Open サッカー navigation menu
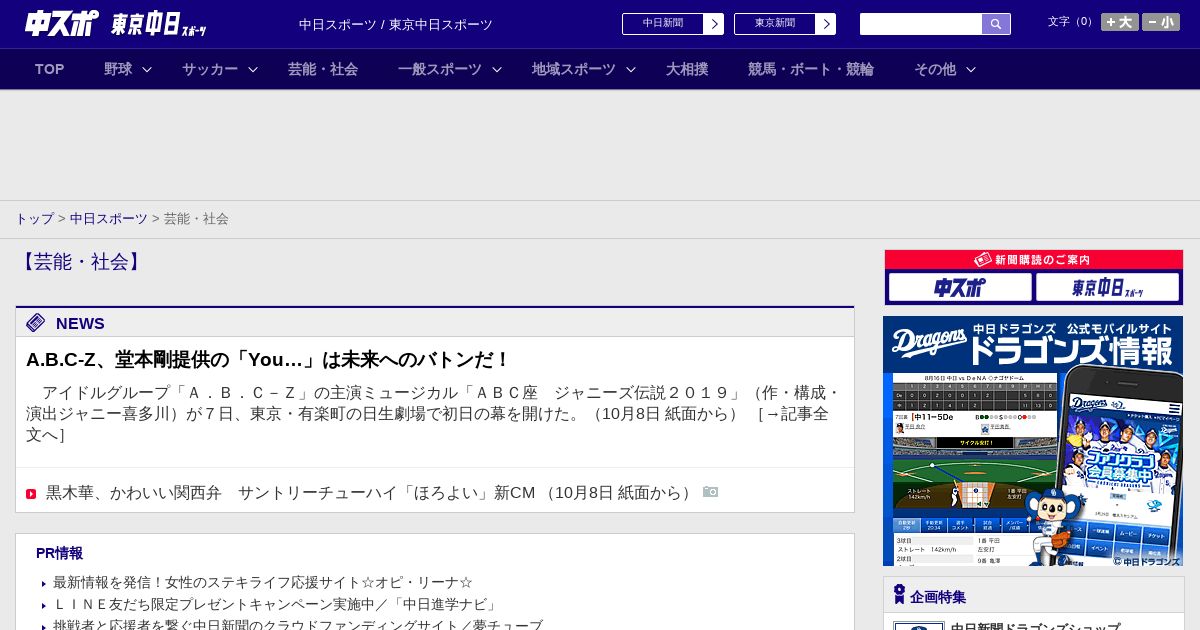This screenshot has width=1200, height=630. 210,69
